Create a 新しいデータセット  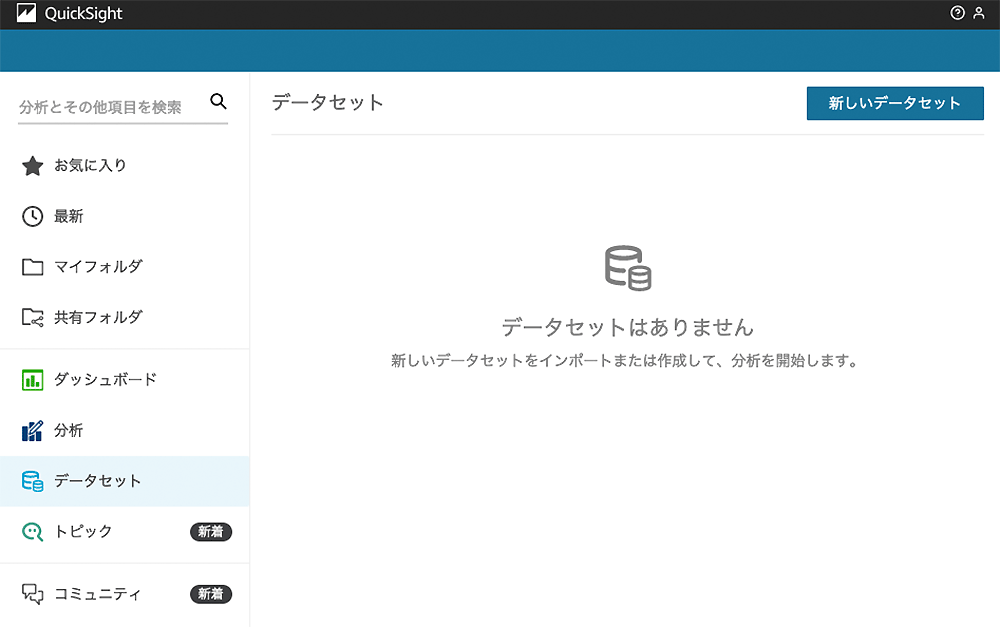895,103
